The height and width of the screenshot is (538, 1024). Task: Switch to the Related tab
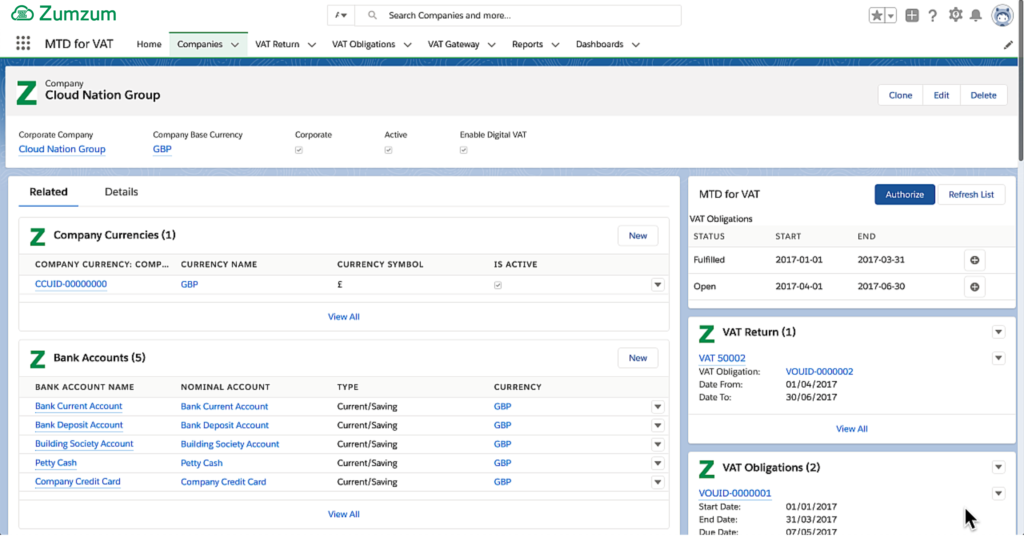click(48, 192)
